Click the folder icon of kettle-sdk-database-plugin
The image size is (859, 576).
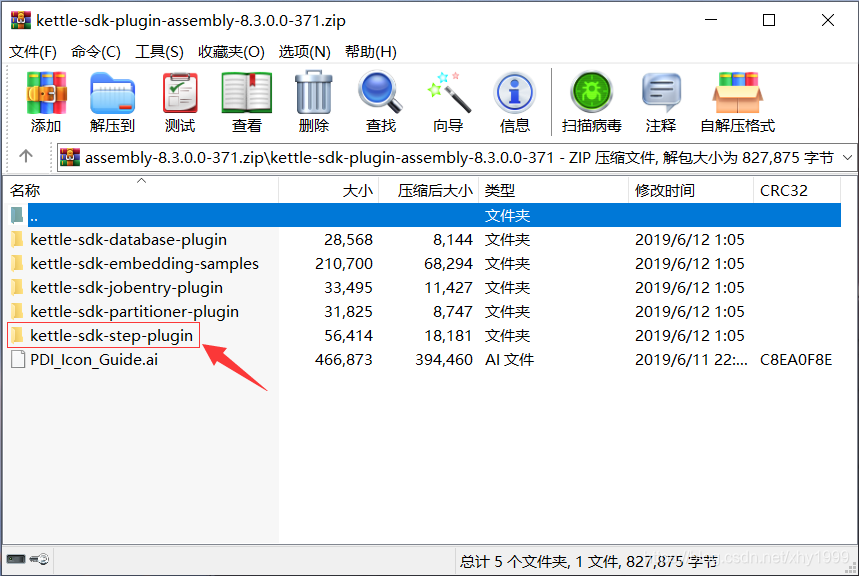[x=18, y=239]
